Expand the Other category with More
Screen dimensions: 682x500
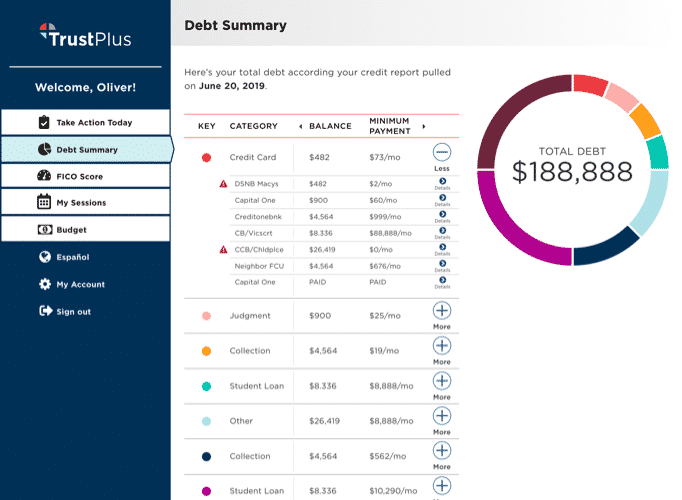tap(442, 421)
